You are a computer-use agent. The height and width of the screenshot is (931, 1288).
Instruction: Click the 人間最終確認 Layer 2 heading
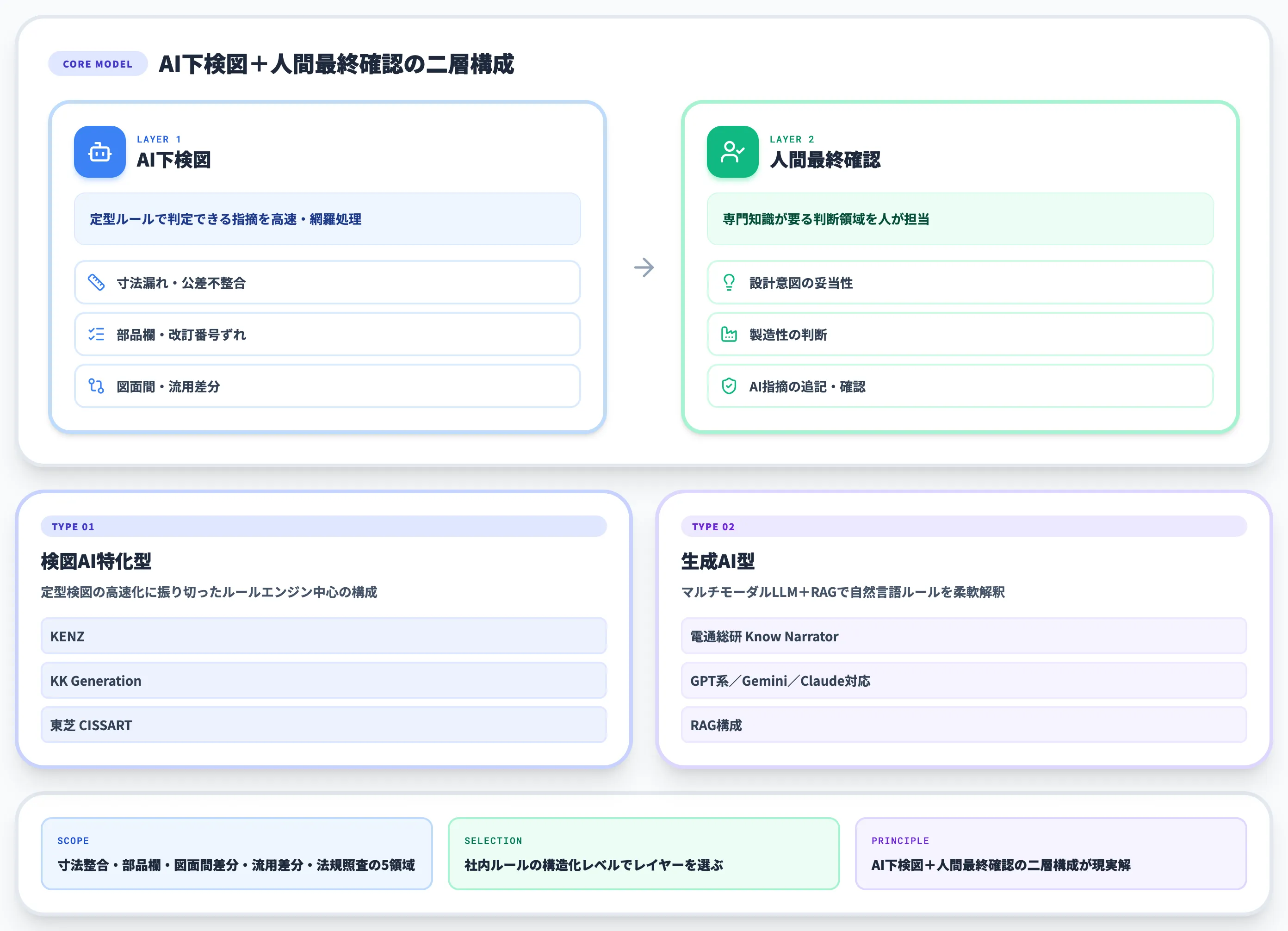pyautogui.click(x=825, y=160)
